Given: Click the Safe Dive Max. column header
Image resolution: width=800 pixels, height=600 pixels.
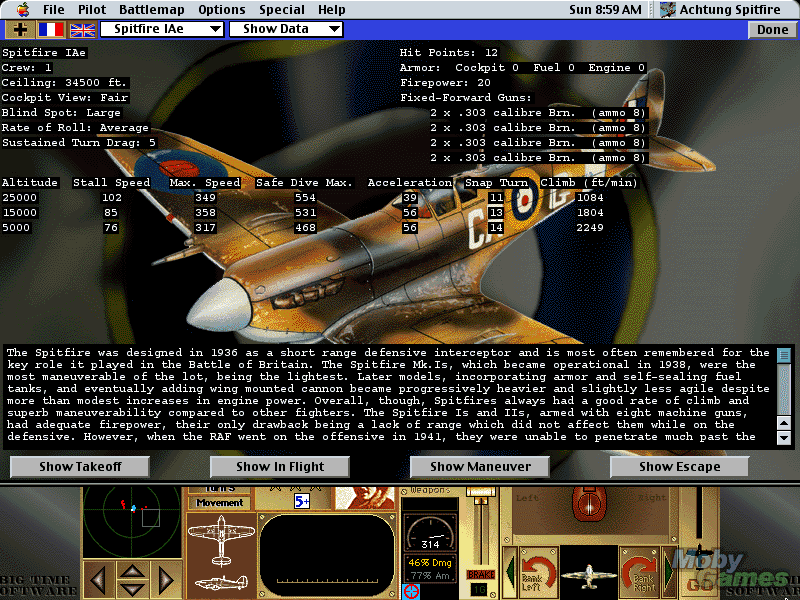Looking at the screenshot, I should 304,183.
